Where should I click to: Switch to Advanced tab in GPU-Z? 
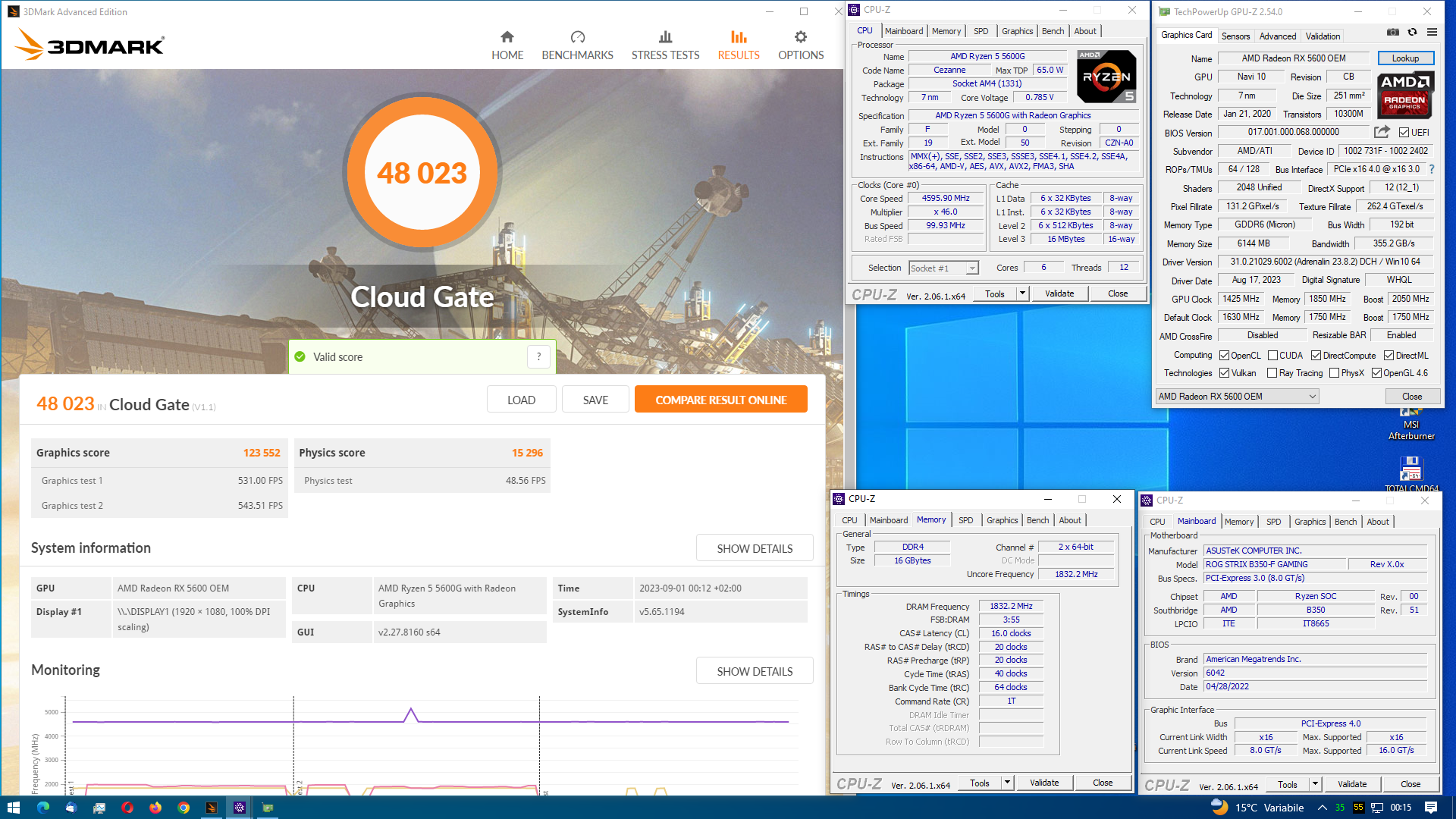(x=1277, y=36)
